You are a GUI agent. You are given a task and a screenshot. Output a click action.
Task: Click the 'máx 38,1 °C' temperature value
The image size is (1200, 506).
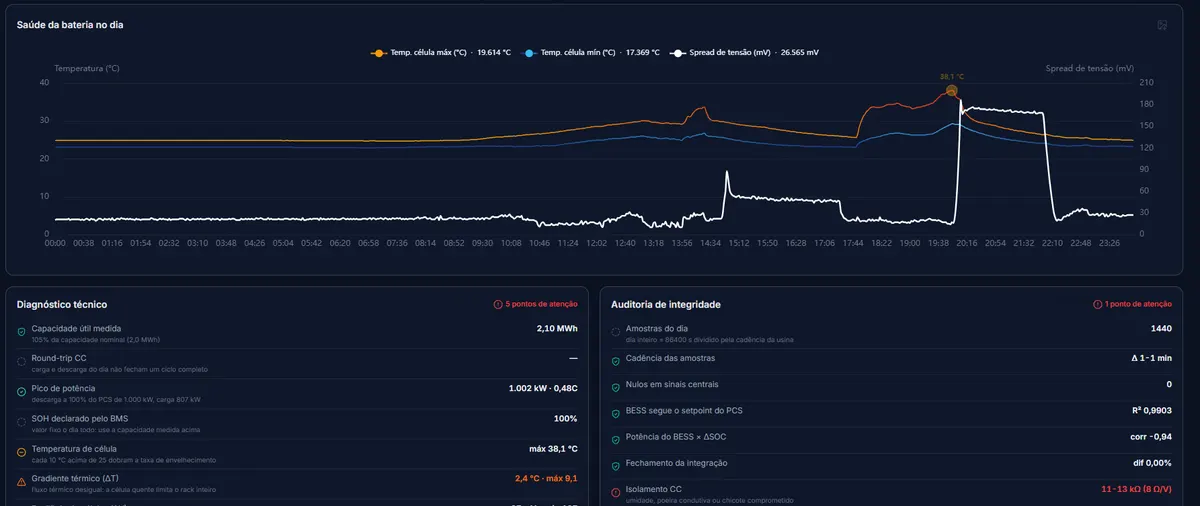(554, 449)
